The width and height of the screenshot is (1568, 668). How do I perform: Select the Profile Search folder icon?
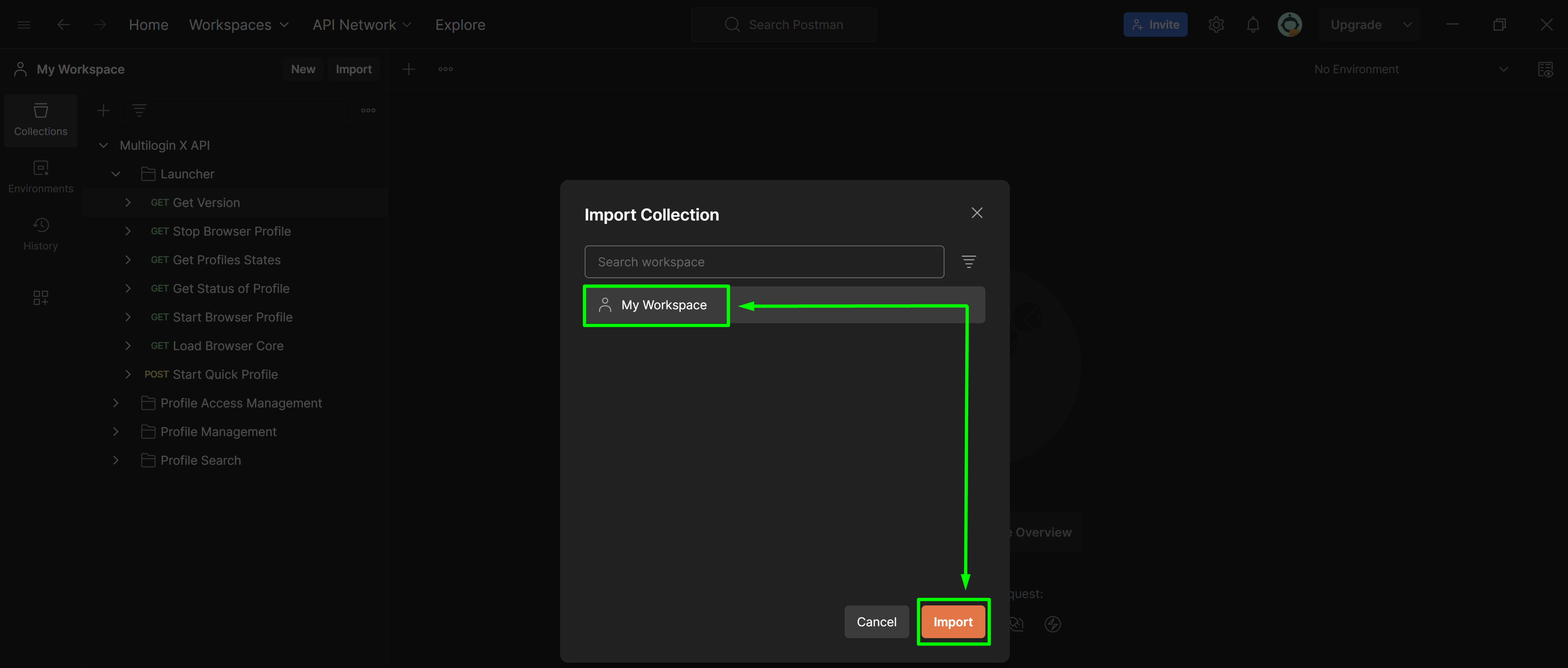point(148,460)
